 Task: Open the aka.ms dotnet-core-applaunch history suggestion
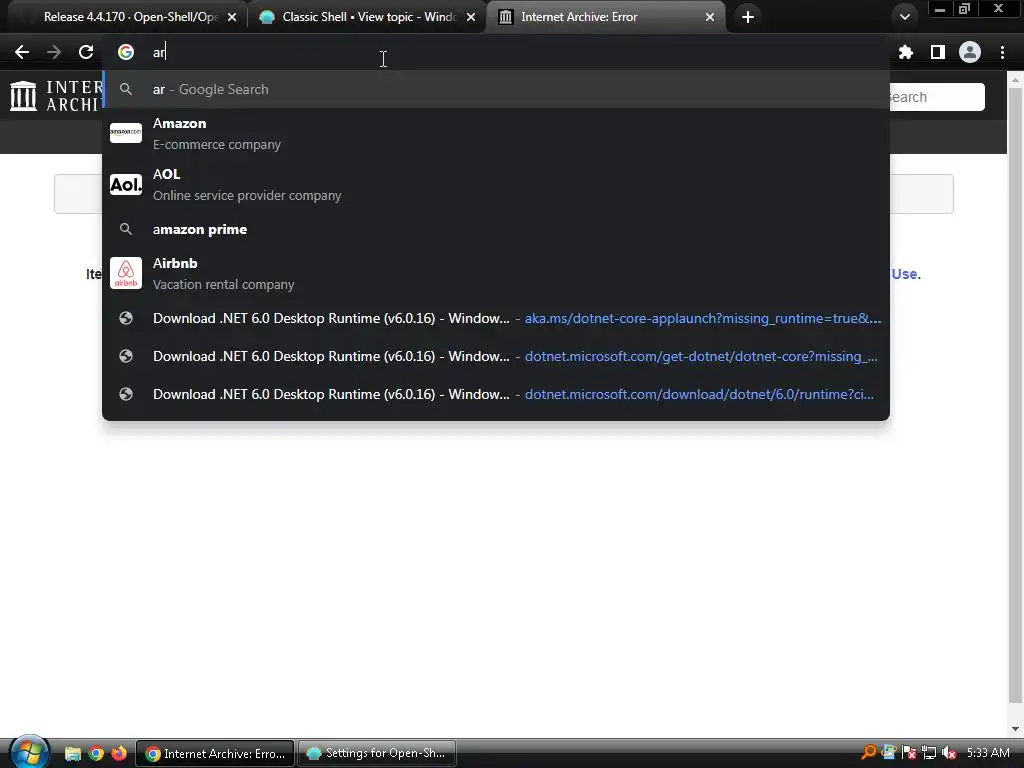coord(496,319)
